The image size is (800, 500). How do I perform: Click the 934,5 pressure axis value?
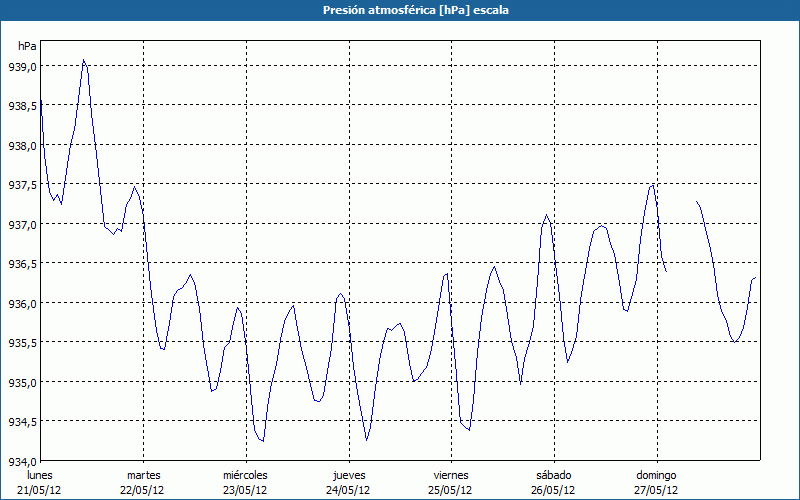click(22, 422)
